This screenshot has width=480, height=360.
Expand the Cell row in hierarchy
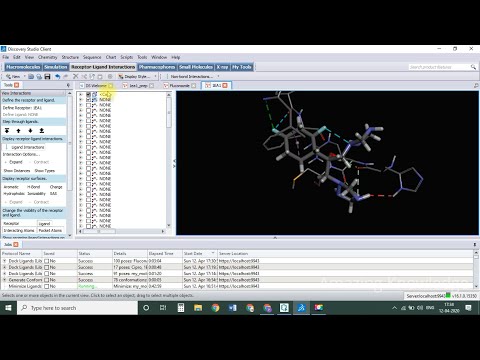point(80,94)
